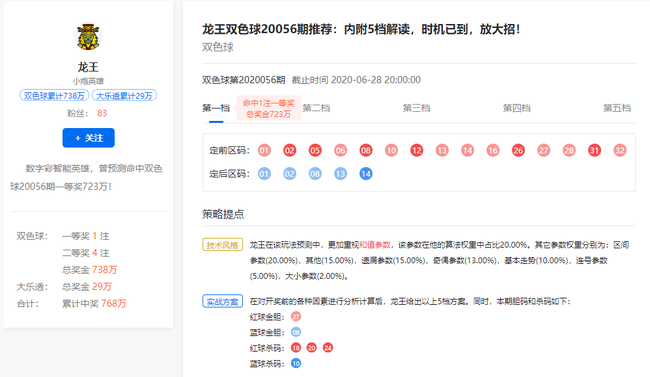
Task: Click red ball 32 in 定前区码
Action: coord(620,150)
